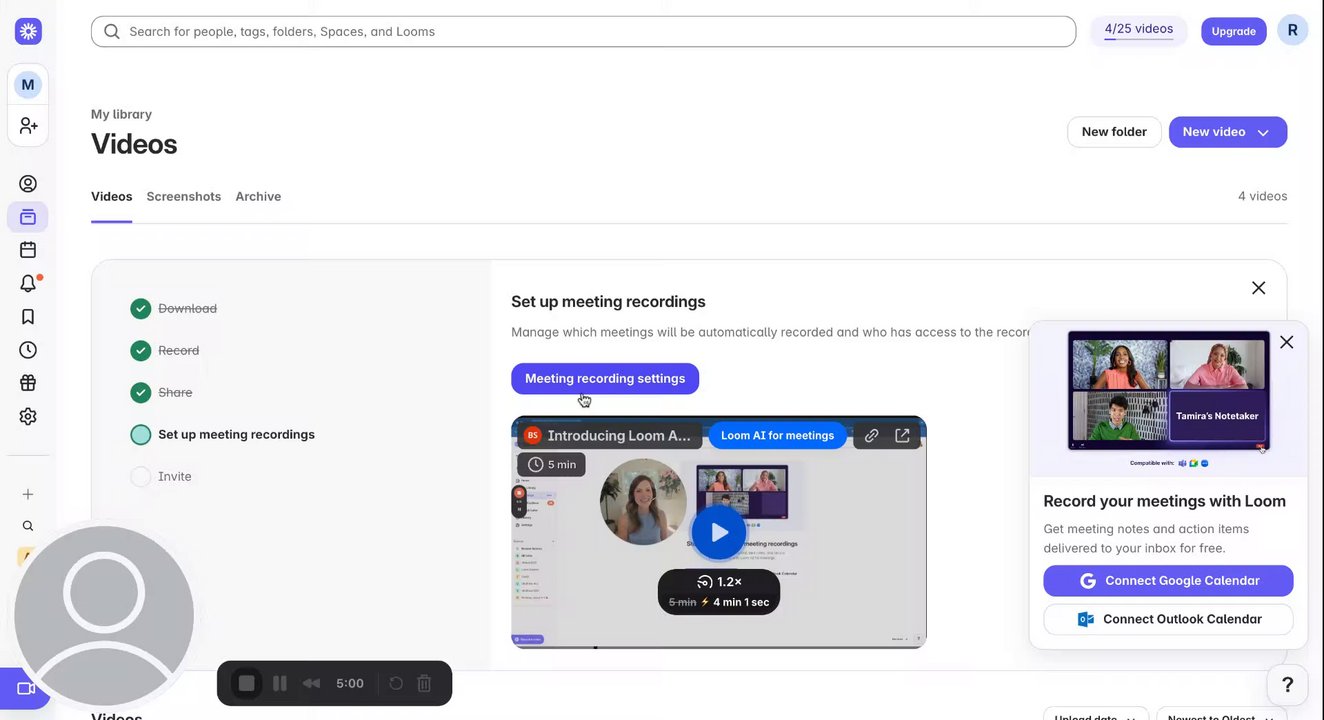
Task: Open Meeting recording settings
Action: (605, 378)
